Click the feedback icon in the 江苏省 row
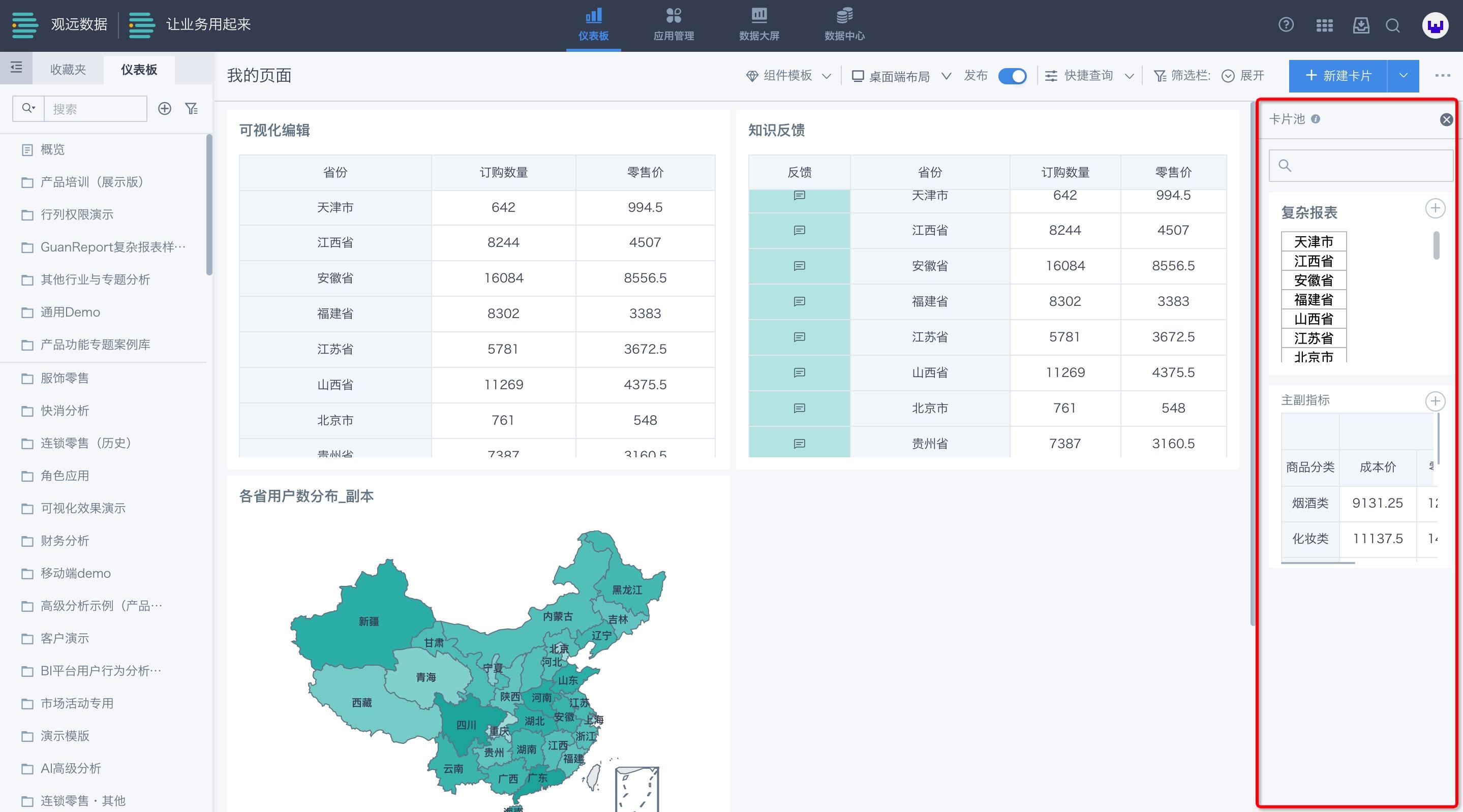This screenshot has height=812, width=1463. point(799,337)
